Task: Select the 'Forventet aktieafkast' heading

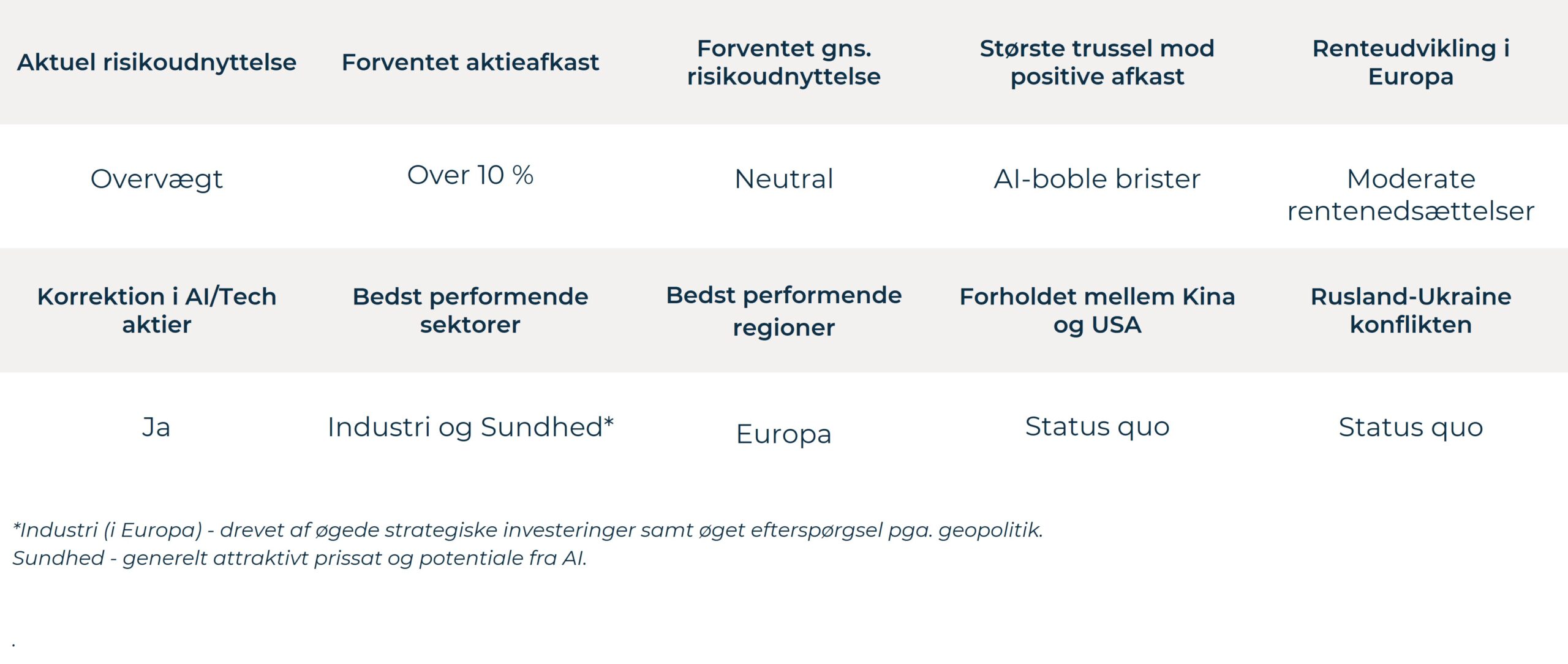Action: [470, 62]
